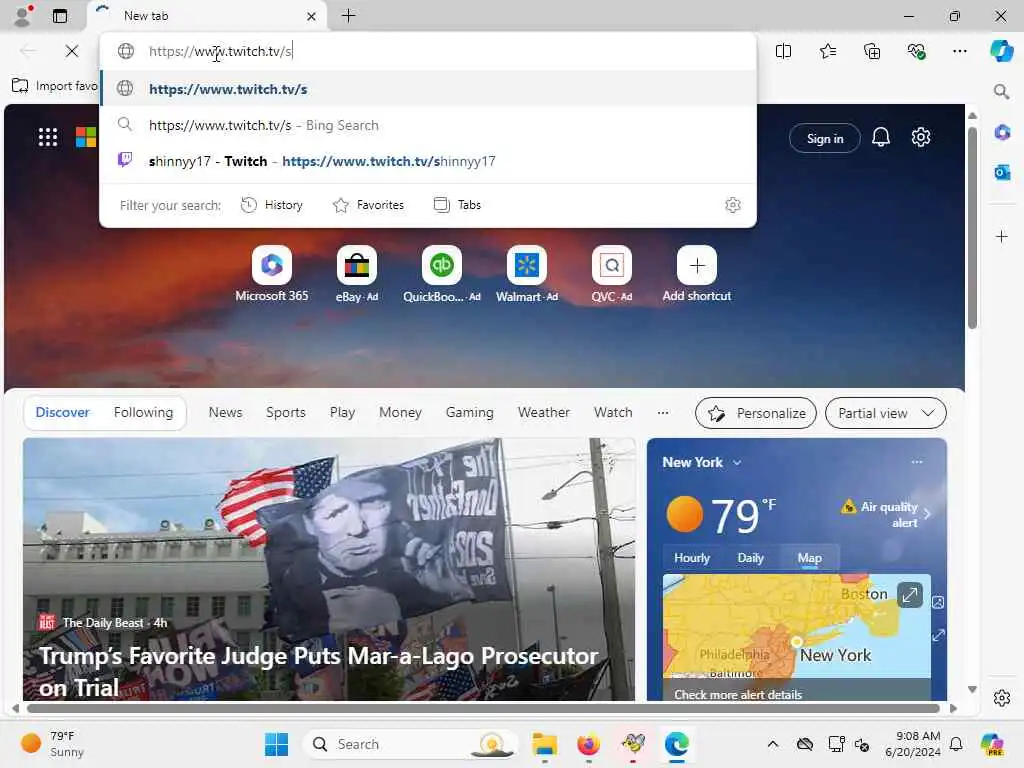Show hidden system tray icons chevron
Viewport: 1024px width, 768px height.
pyautogui.click(x=773, y=744)
